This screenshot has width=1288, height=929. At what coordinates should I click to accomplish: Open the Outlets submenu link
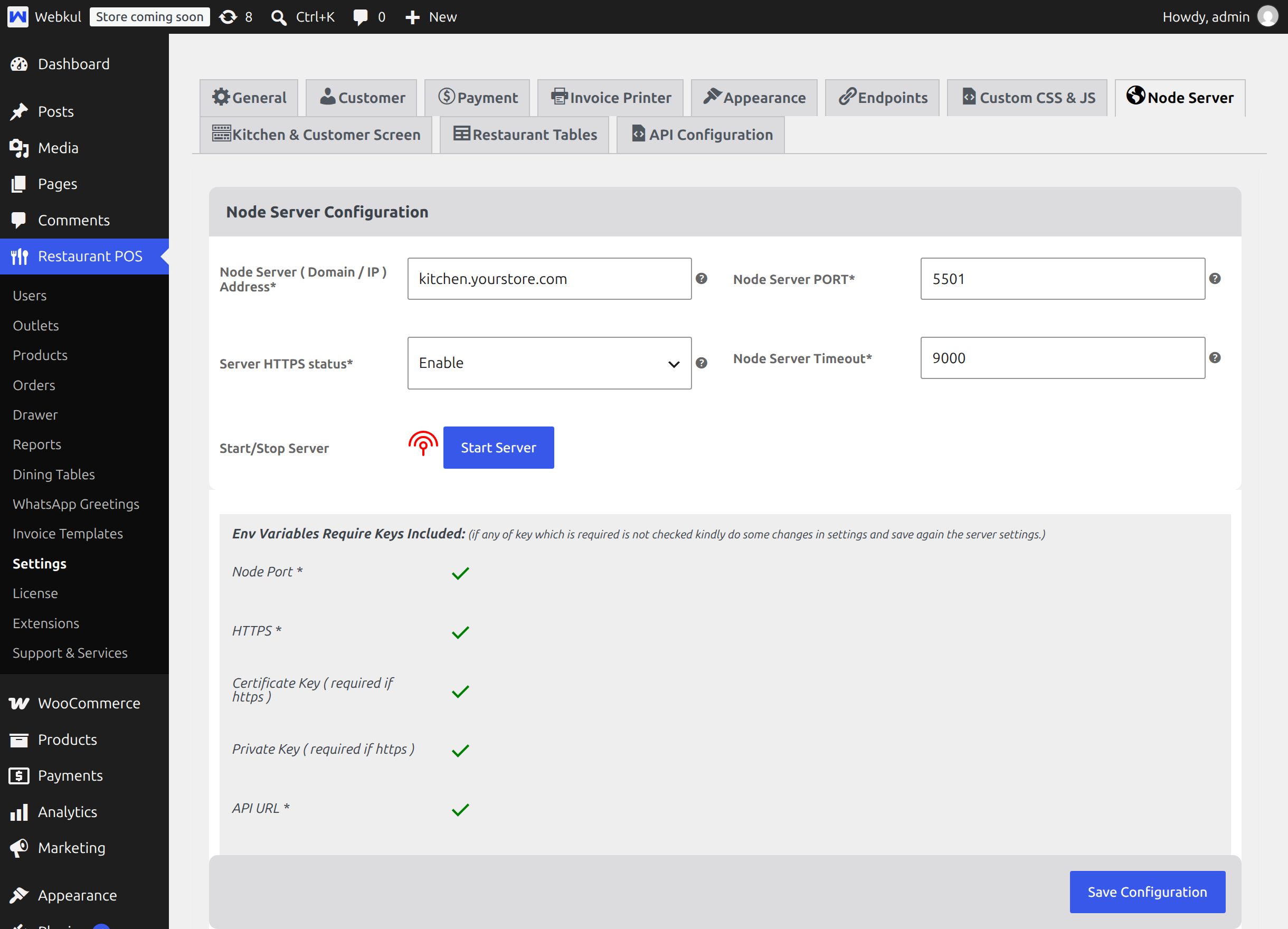(36, 325)
